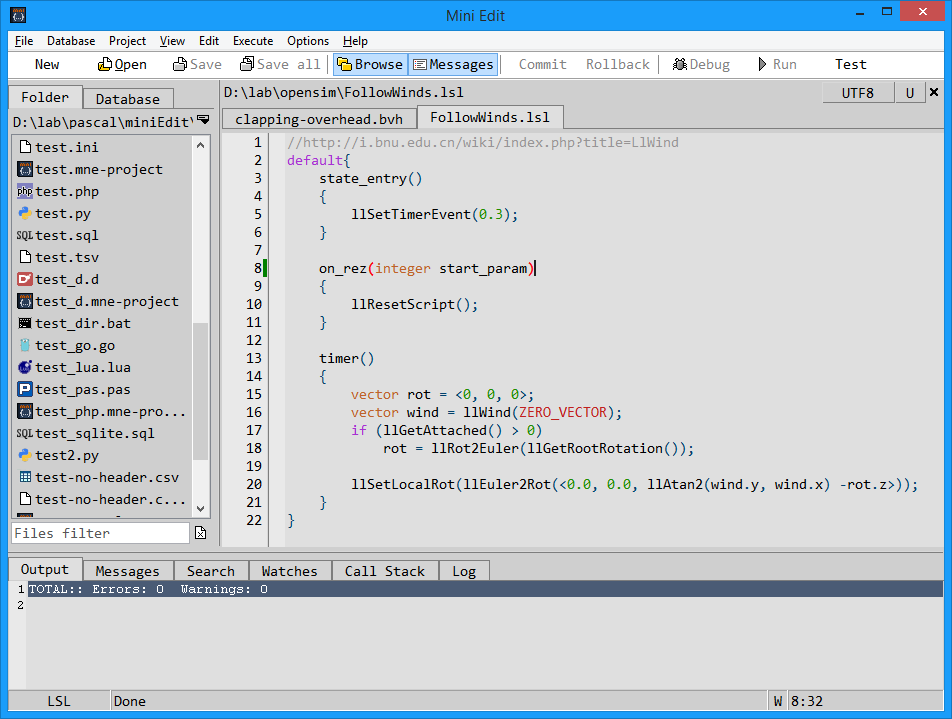
Task: Click the Debug bug icon
Action: 679,64
